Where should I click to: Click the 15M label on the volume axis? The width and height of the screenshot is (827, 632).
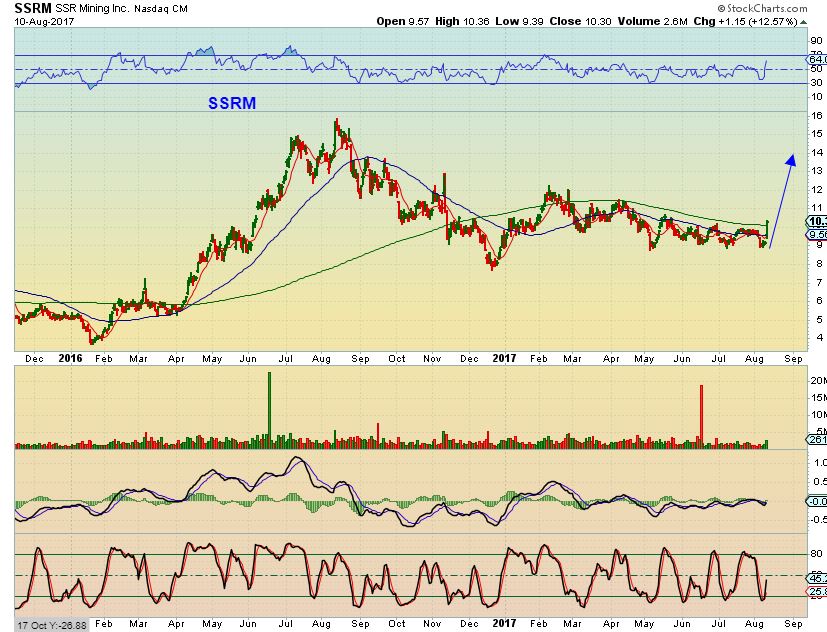click(x=818, y=397)
